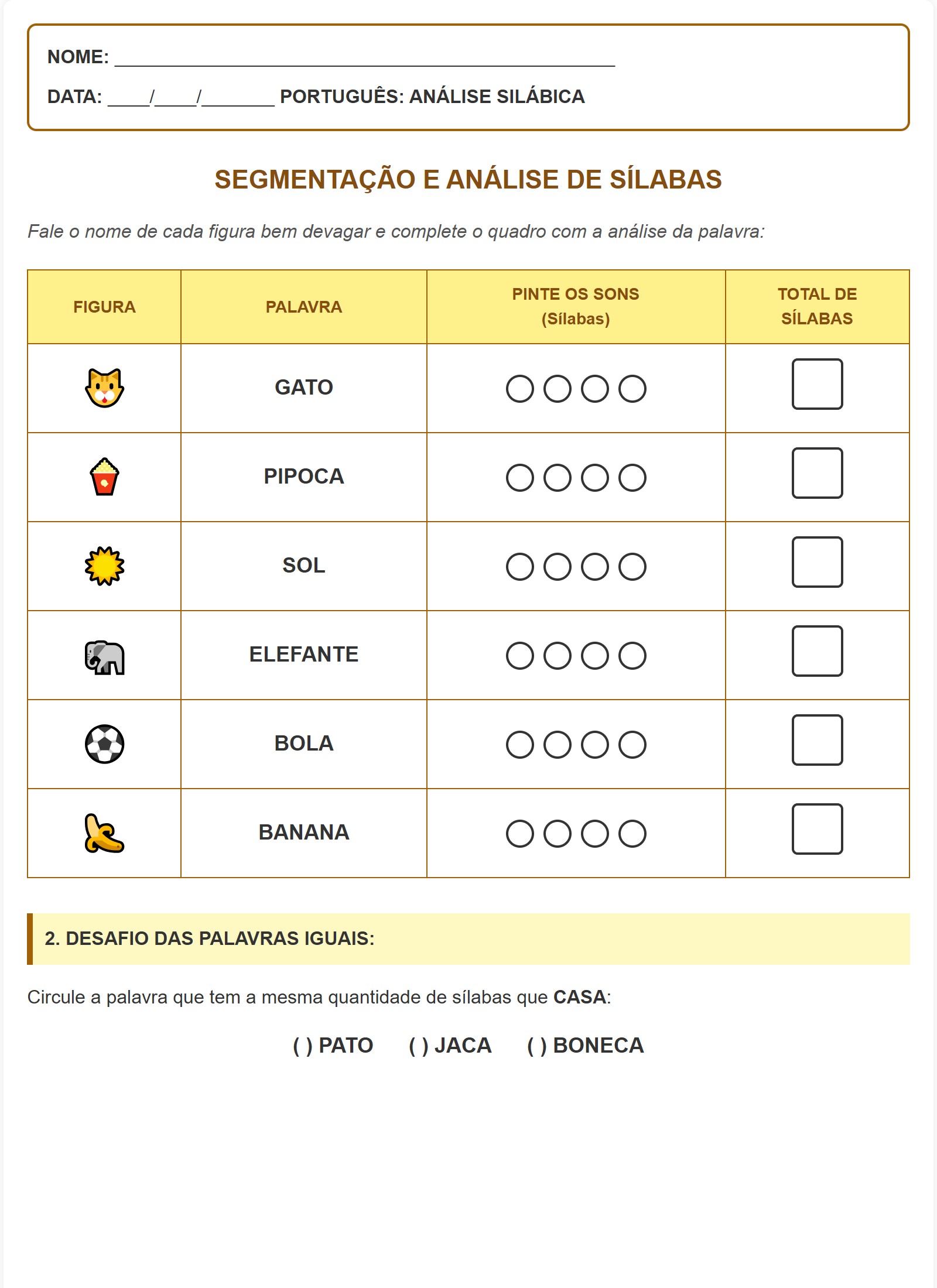Fill the third syllable circle for BANANA
The width and height of the screenshot is (937, 1288).
click(595, 834)
